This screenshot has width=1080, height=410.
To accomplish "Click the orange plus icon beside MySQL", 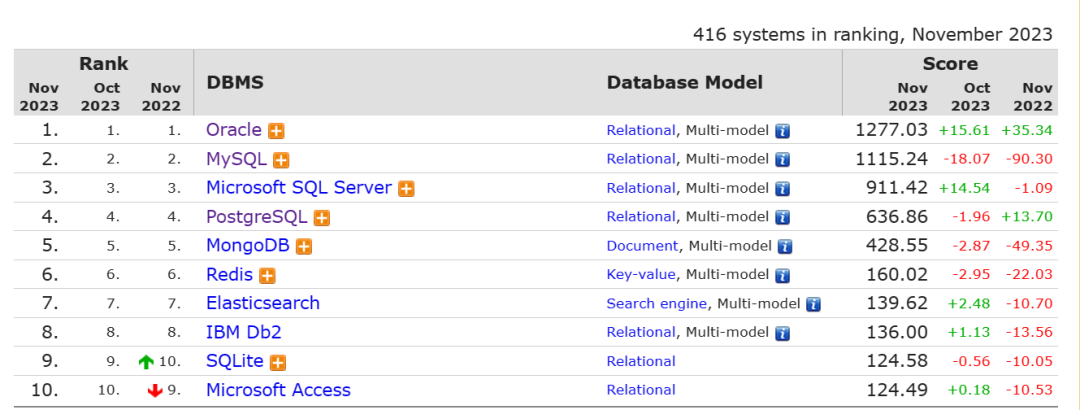I will 281,160.
